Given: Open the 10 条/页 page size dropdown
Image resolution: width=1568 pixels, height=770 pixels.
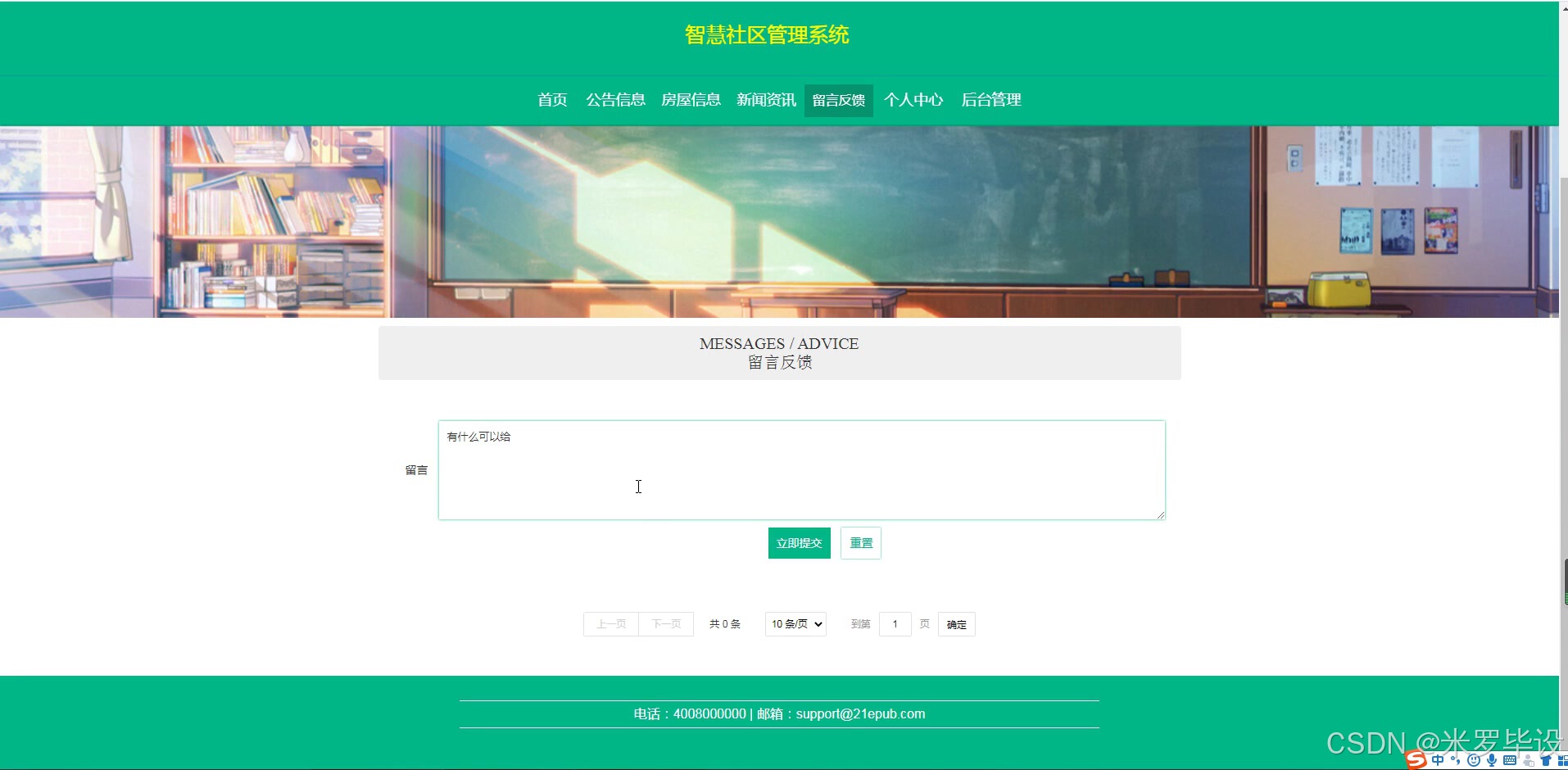Looking at the screenshot, I should (795, 624).
